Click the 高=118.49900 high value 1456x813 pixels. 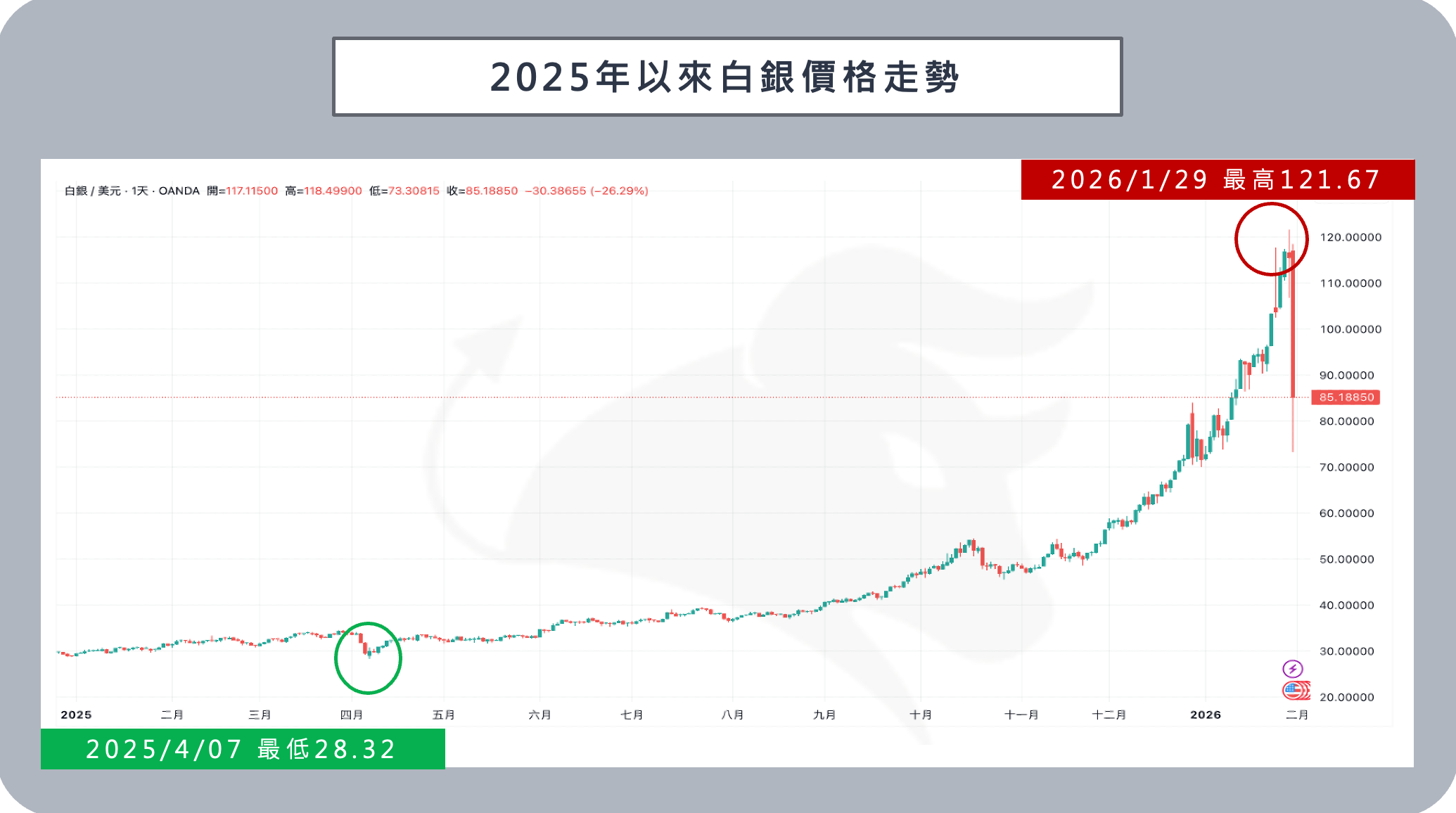tap(324, 191)
